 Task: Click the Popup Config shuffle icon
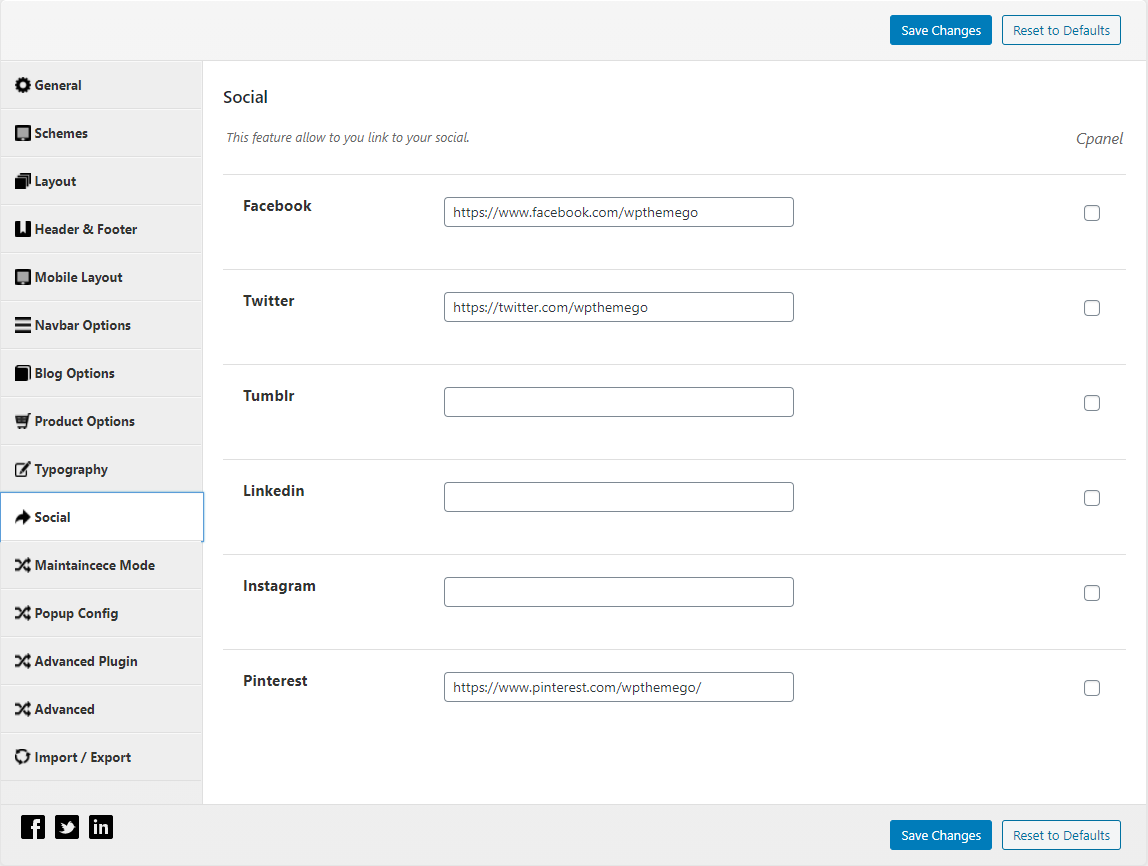[23, 613]
